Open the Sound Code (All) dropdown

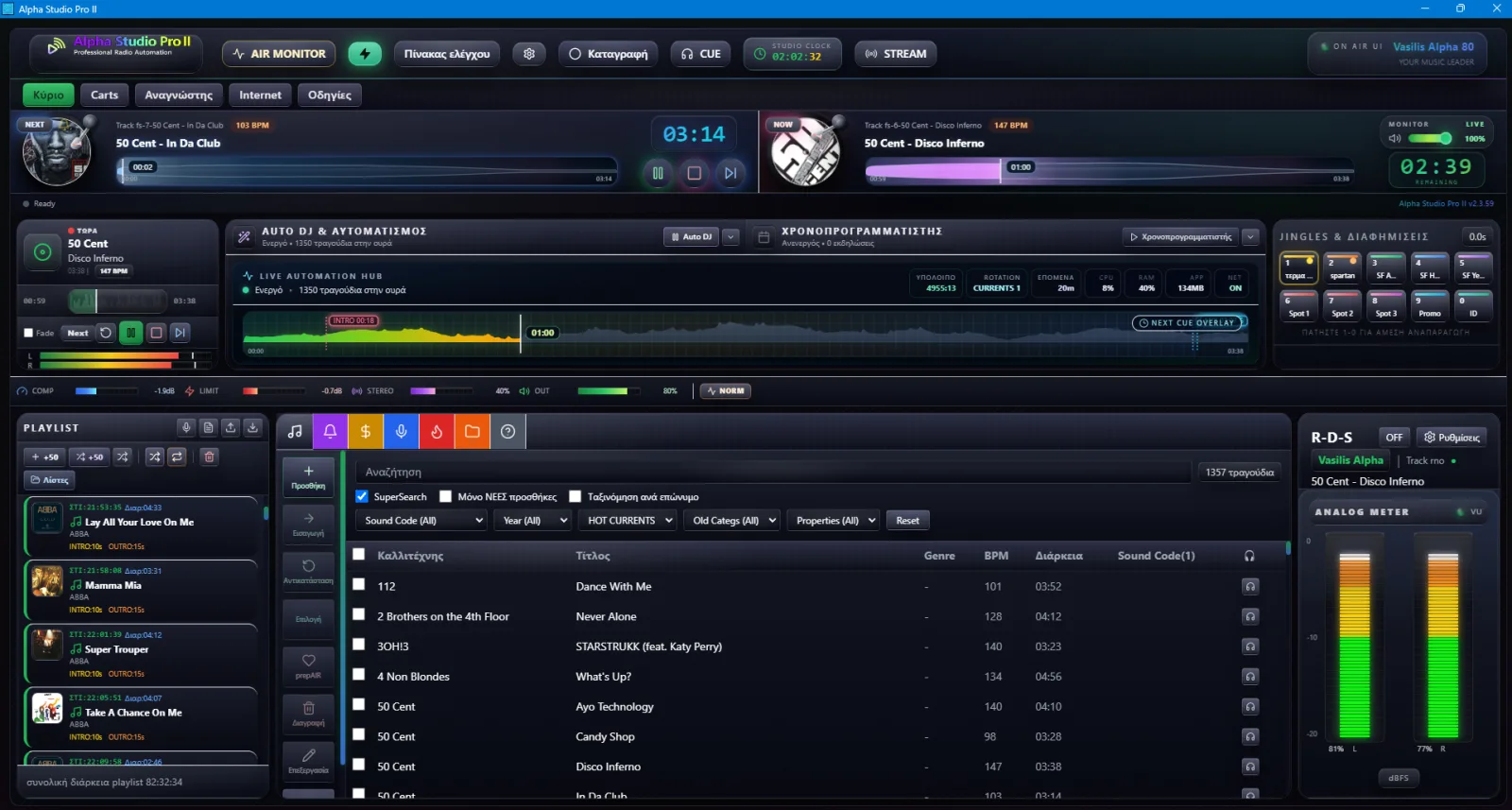click(x=421, y=520)
